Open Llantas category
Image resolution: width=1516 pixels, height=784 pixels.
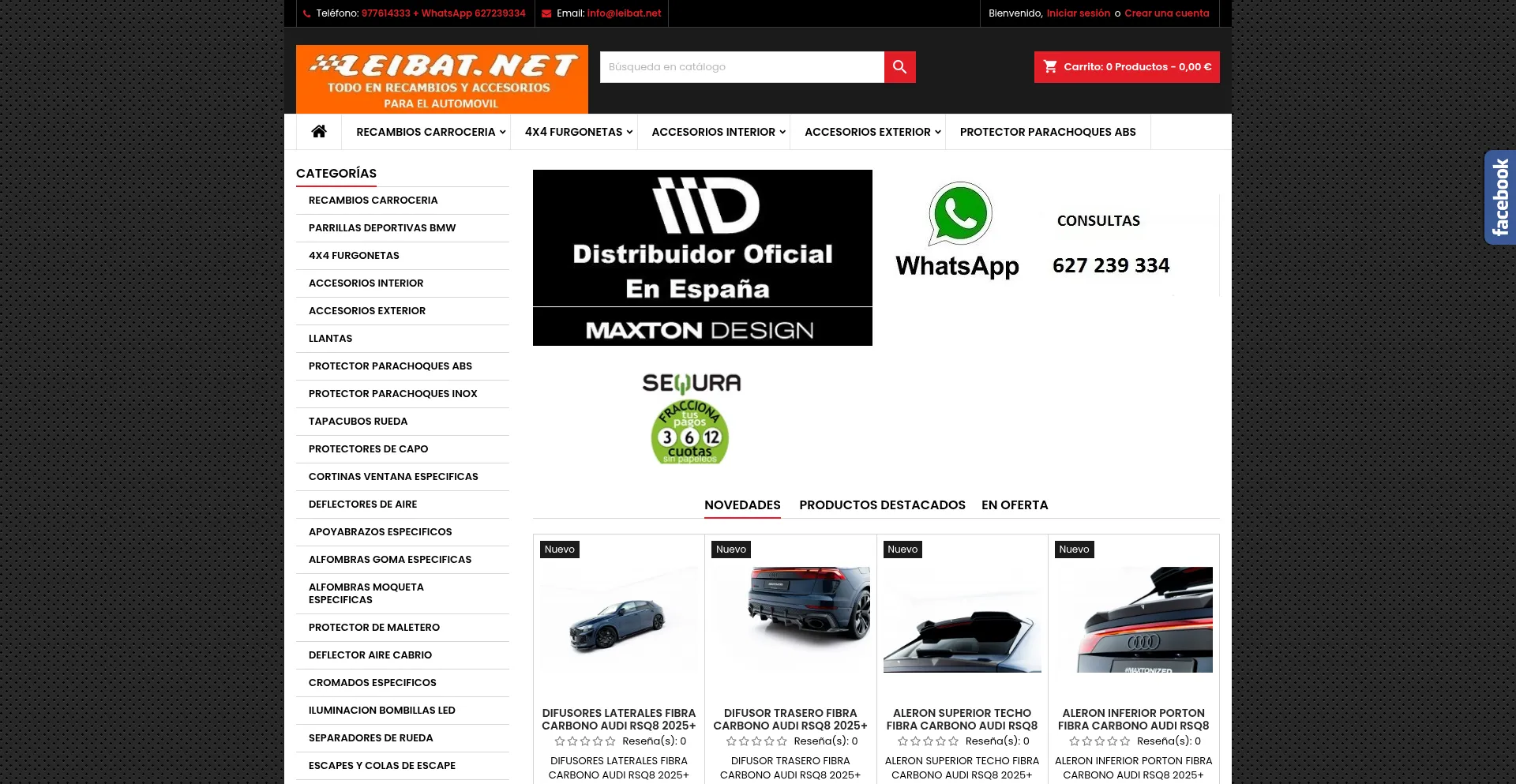tap(330, 339)
